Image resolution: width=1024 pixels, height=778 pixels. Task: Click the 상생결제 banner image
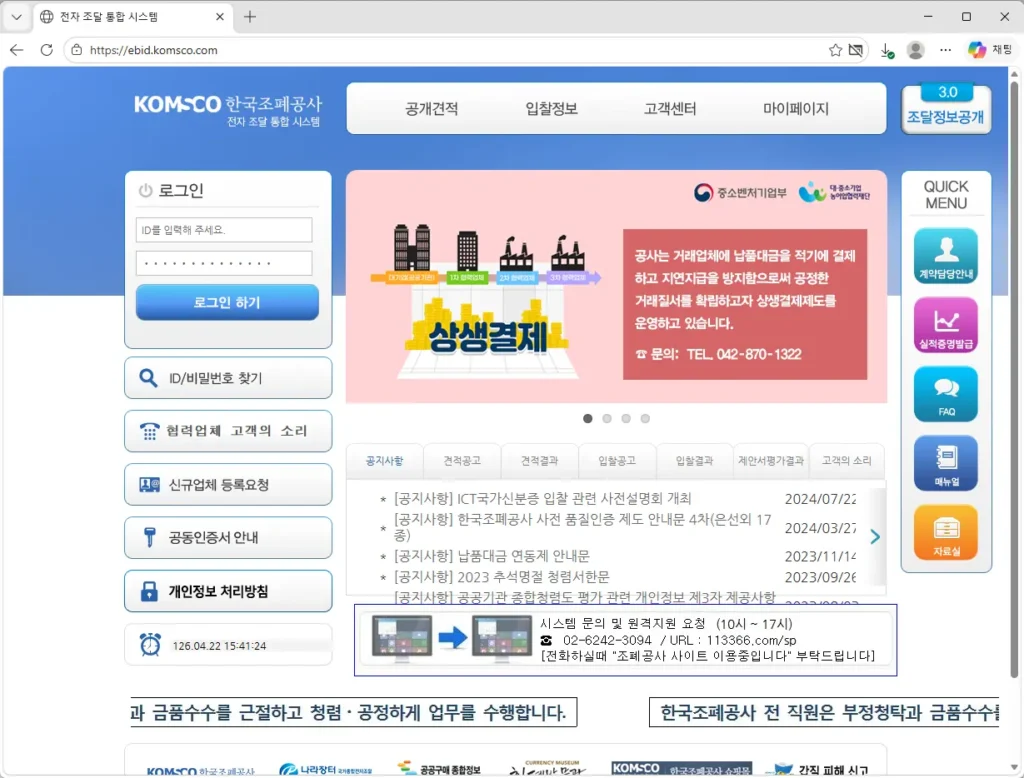(616, 287)
